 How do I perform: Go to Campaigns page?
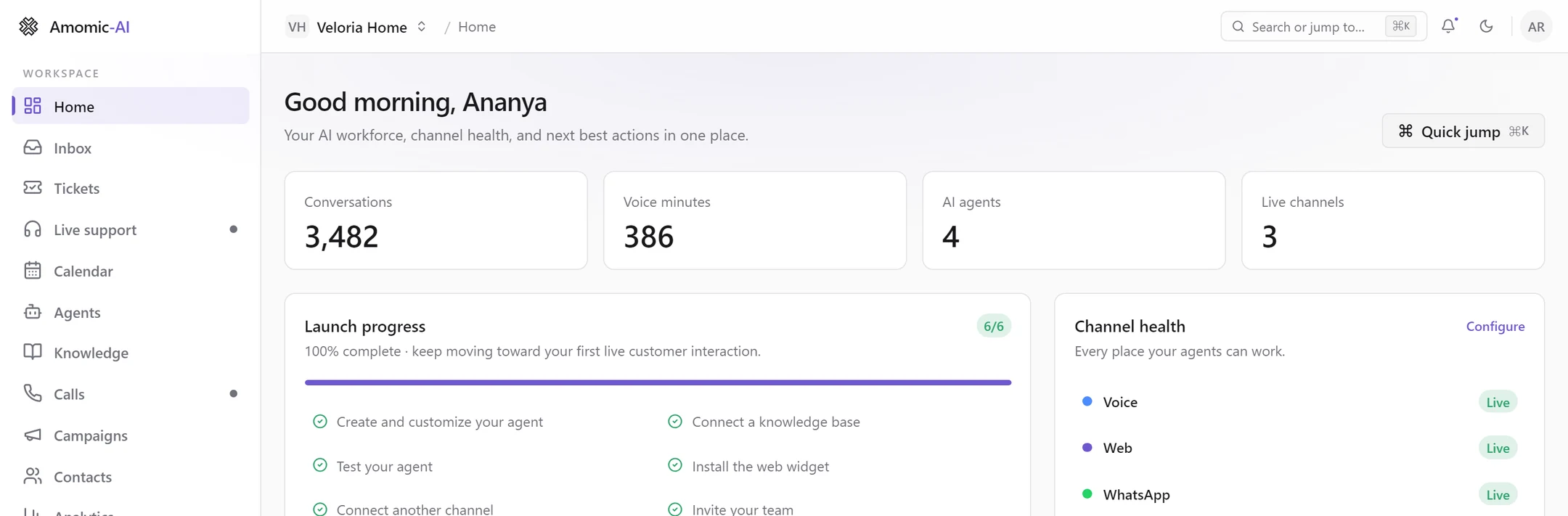click(x=131, y=435)
